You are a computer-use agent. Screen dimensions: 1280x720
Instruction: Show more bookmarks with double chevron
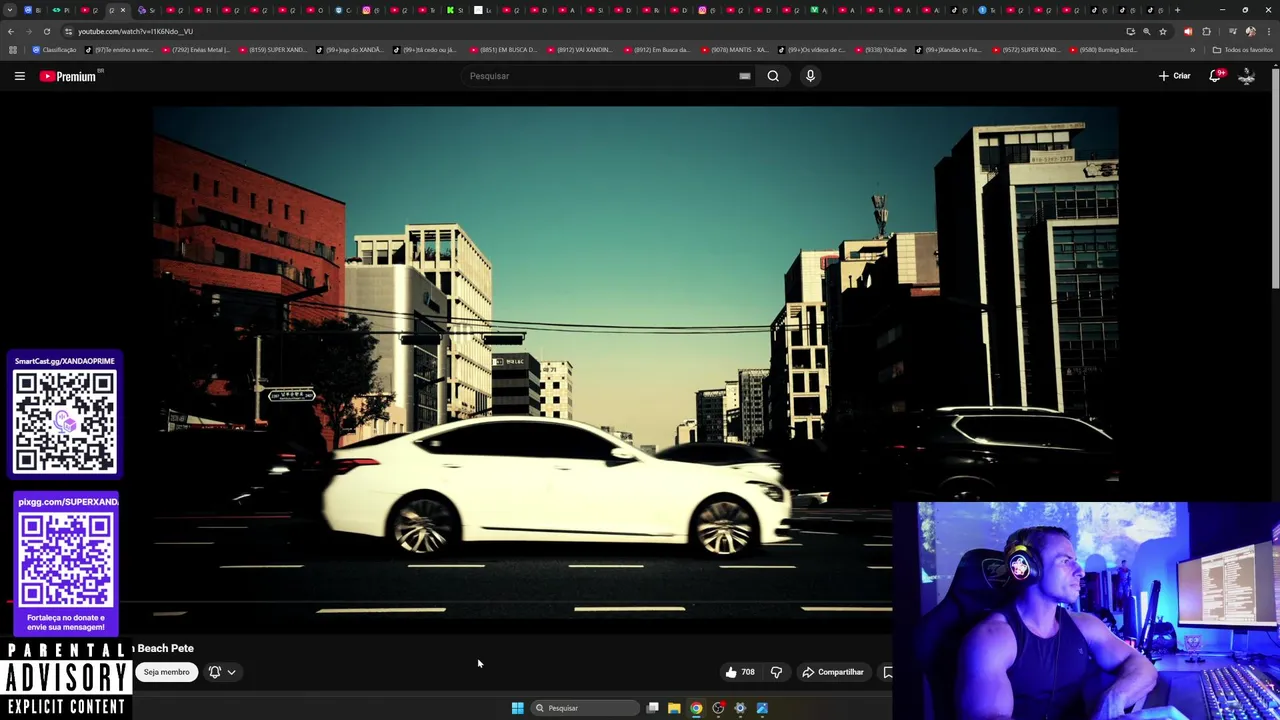coord(1192,50)
